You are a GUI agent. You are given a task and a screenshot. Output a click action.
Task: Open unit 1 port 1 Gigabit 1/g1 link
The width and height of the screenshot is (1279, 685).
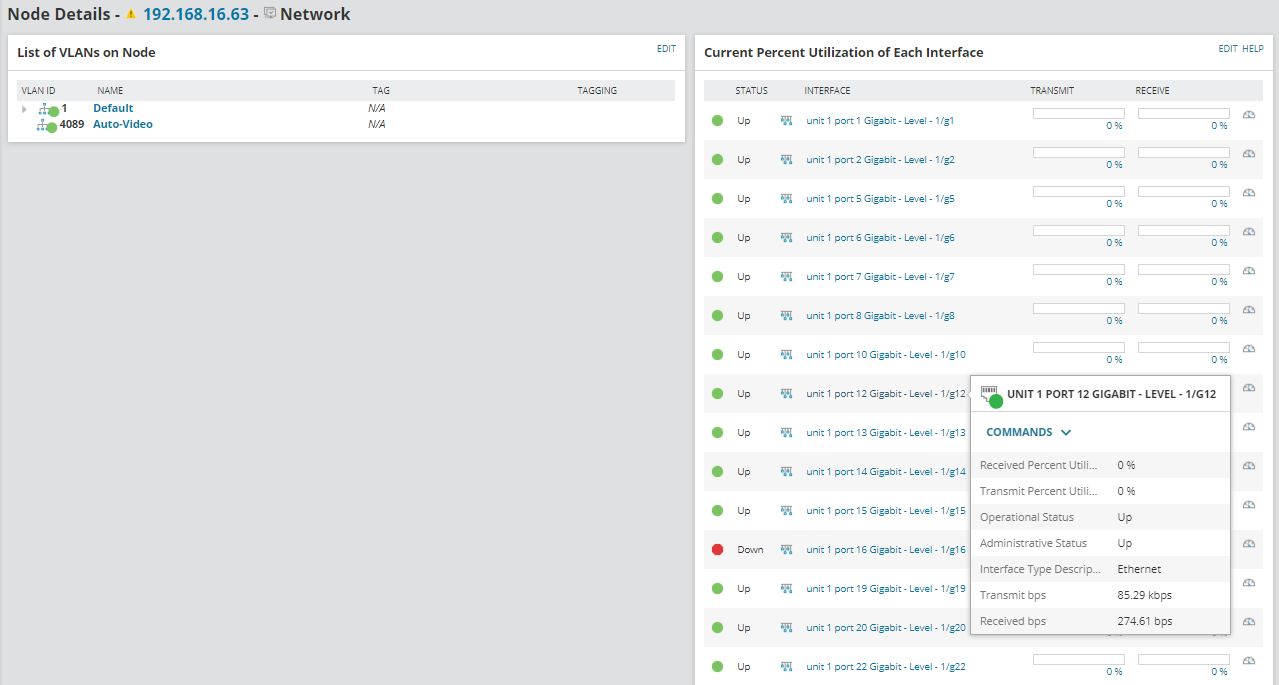tap(880, 121)
